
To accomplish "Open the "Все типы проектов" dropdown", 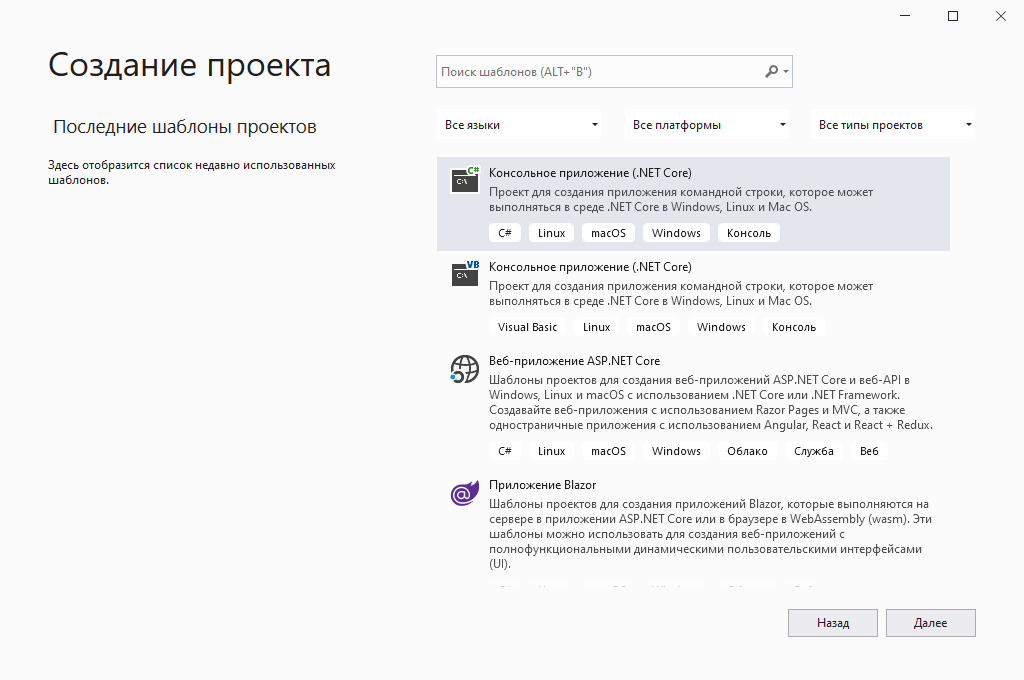I will tap(894, 125).
